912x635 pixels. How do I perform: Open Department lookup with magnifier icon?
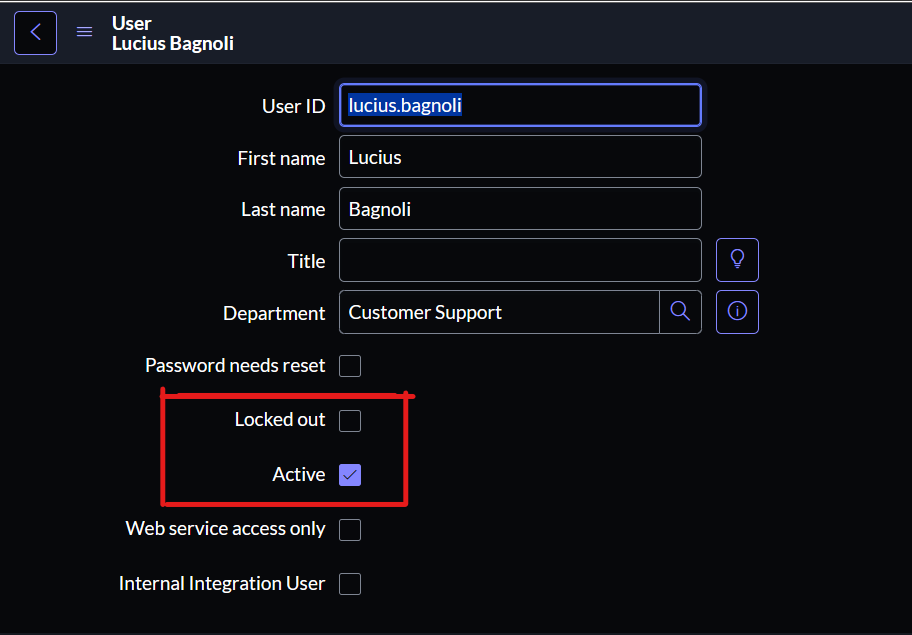680,312
